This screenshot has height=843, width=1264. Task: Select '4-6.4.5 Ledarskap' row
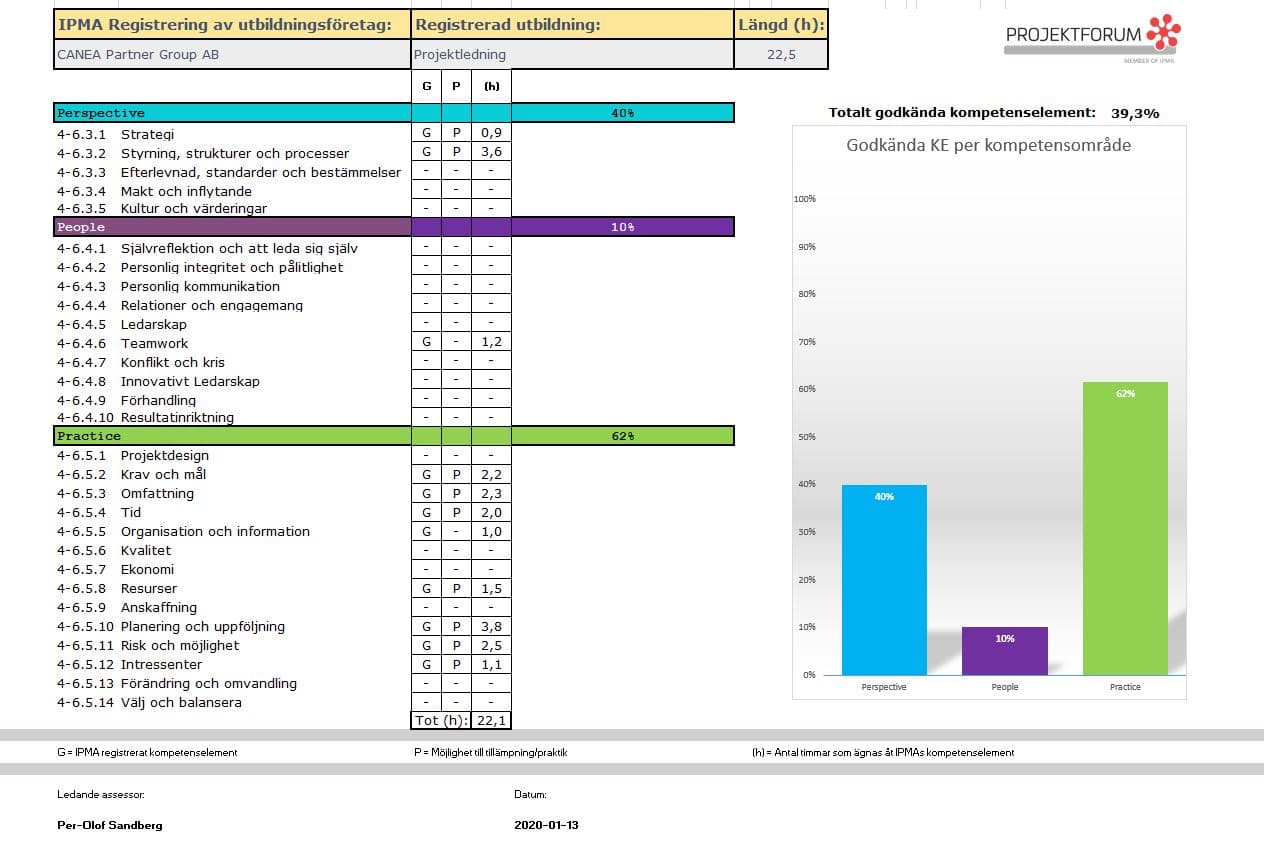[121, 324]
